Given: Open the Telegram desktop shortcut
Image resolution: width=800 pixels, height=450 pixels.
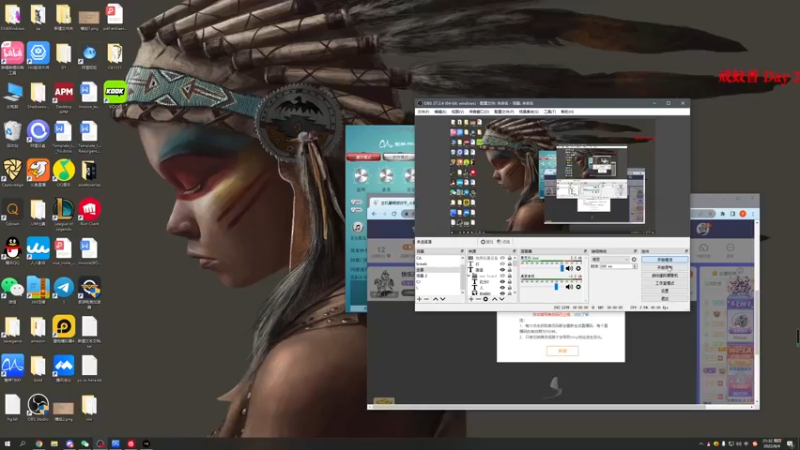Looking at the screenshot, I should [63, 290].
